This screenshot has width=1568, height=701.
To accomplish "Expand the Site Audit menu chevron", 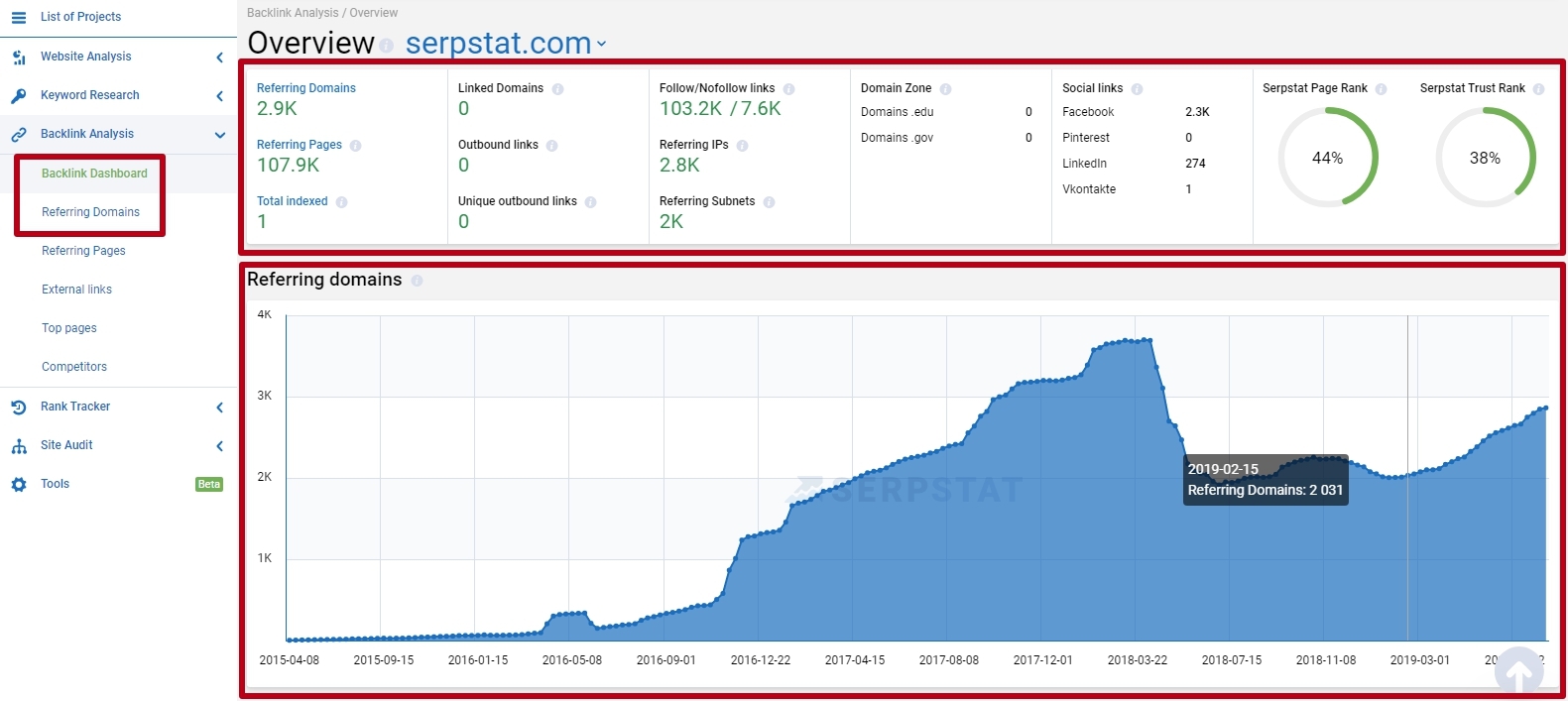I will click(219, 446).
